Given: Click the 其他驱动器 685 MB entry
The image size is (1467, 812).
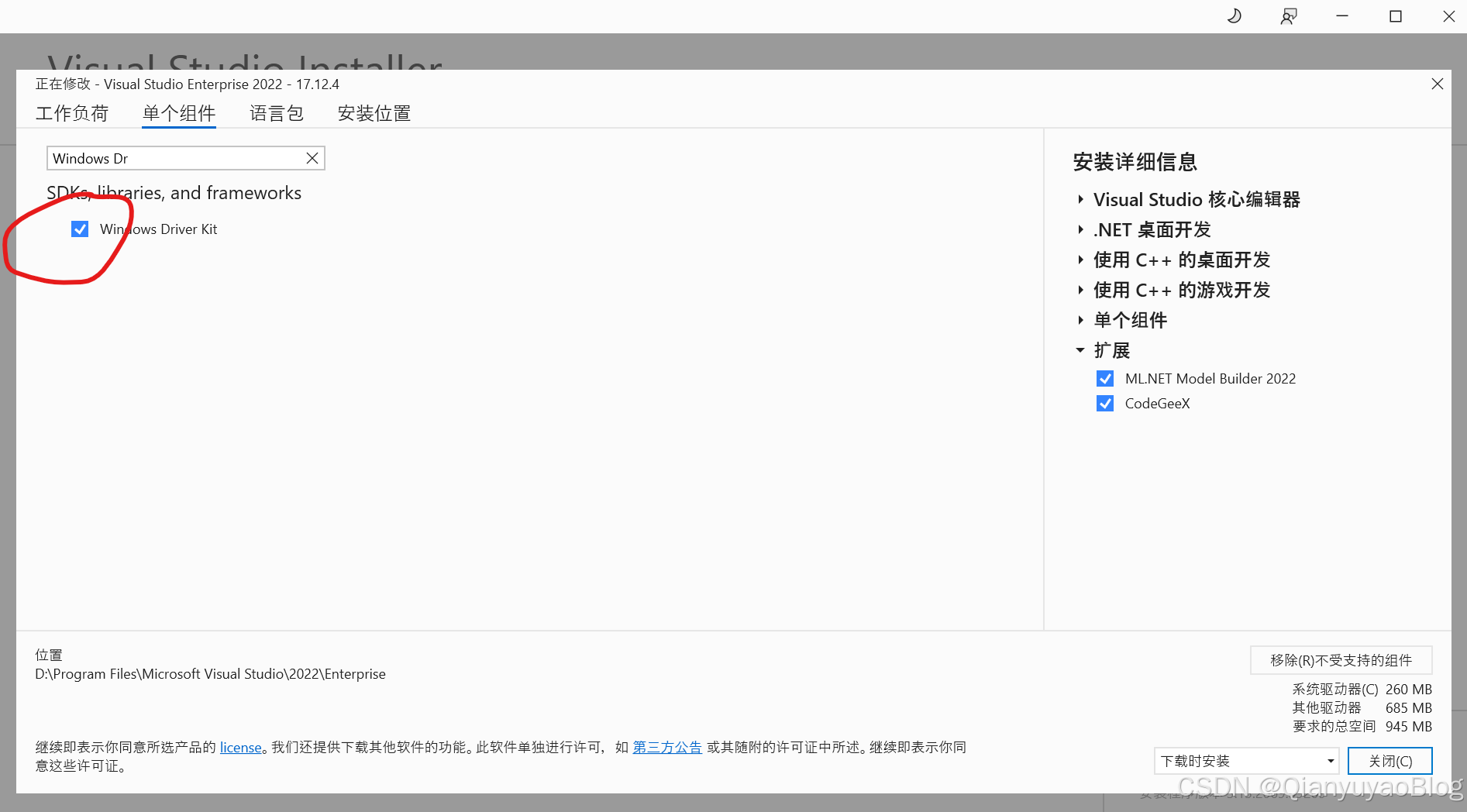Looking at the screenshot, I should [1362, 707].
